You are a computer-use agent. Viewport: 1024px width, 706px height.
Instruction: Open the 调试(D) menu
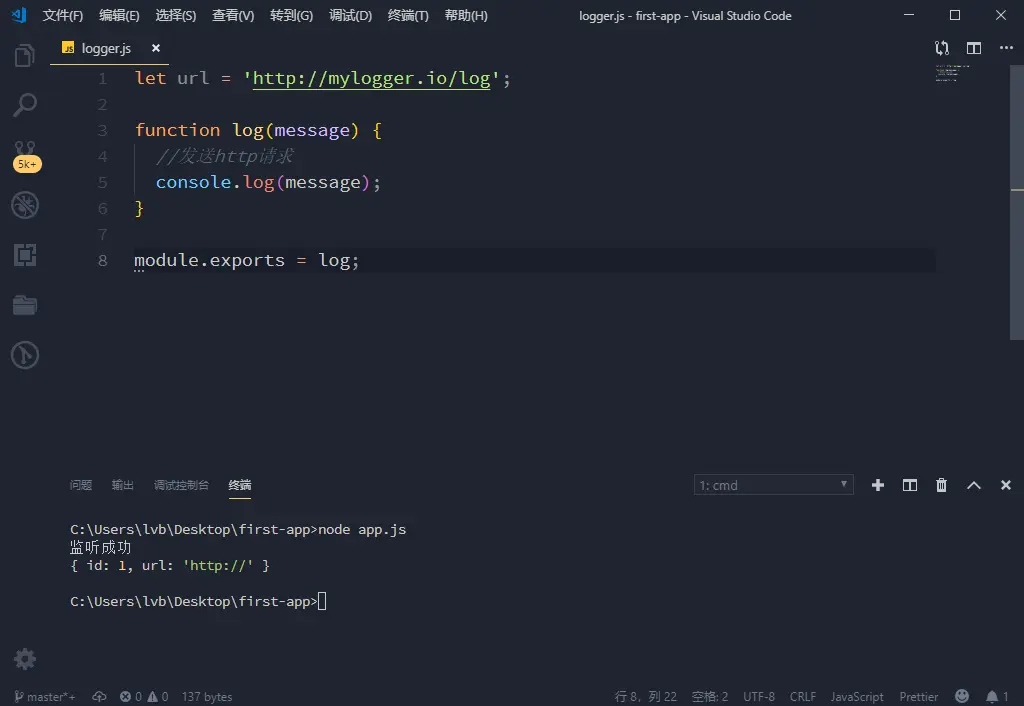click(350, 16)
